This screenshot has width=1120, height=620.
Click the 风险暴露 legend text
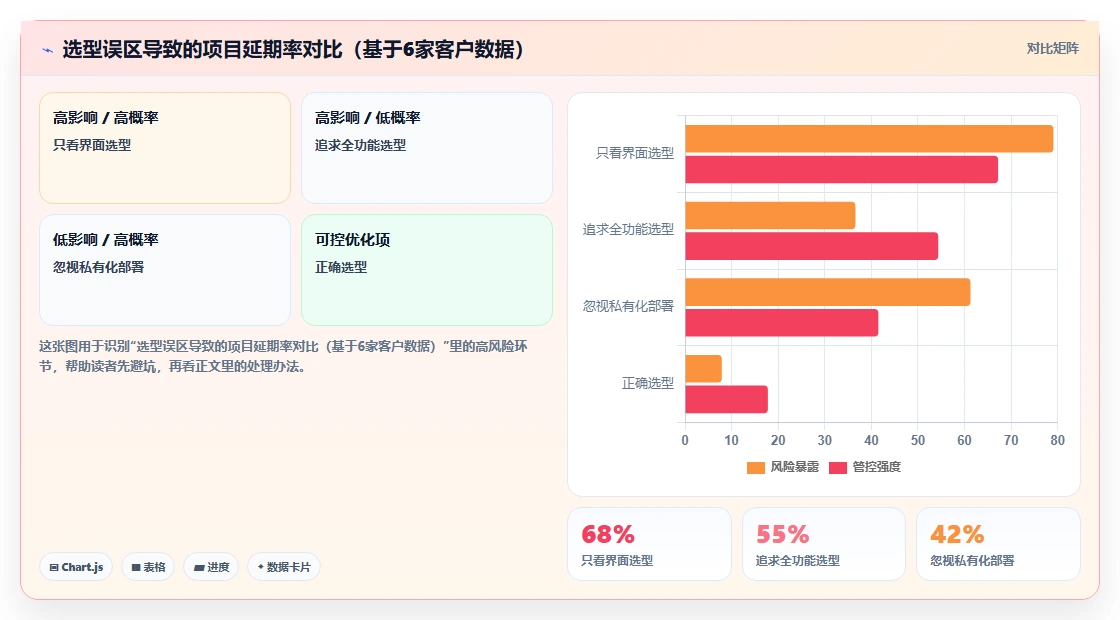[x=794, y=467]
